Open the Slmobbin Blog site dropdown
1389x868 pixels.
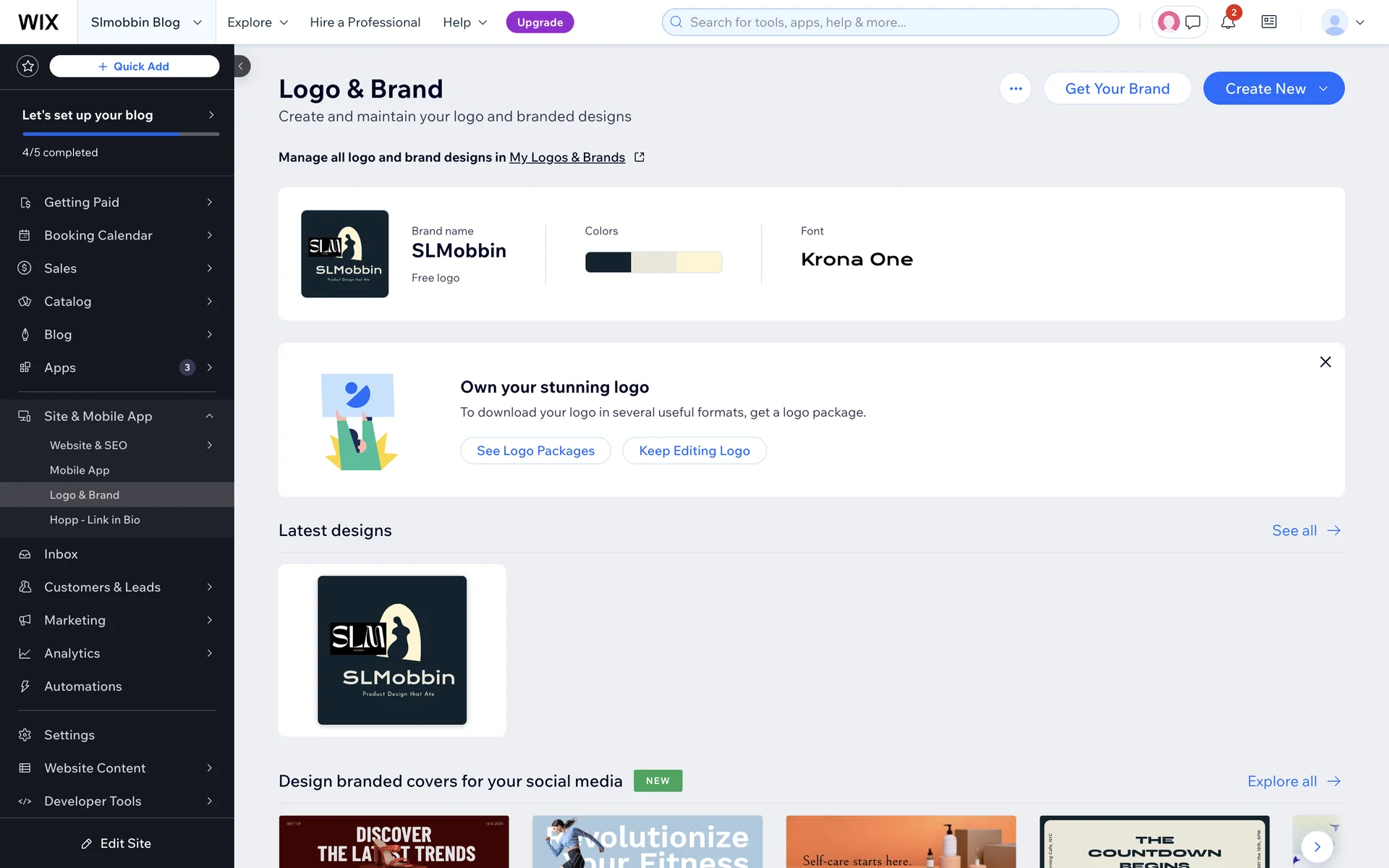[x=146, y=22]
